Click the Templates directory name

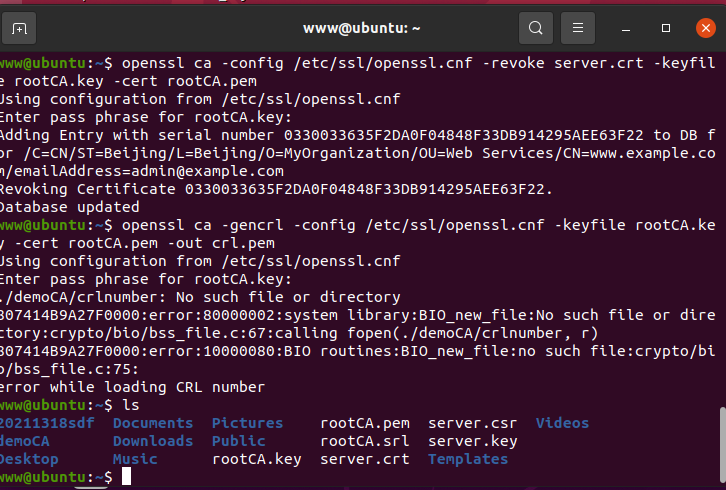tap(468, 459)
